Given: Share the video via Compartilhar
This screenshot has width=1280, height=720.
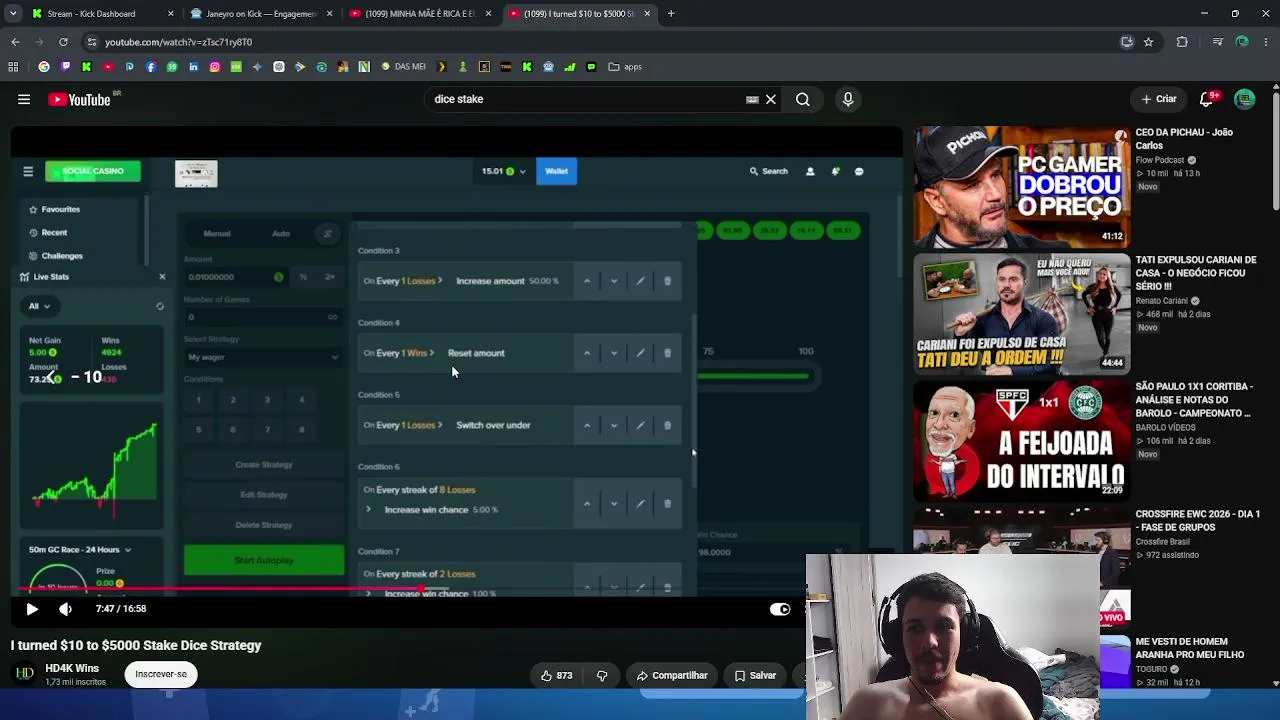Looking at the screenshot, I should 671,676.
